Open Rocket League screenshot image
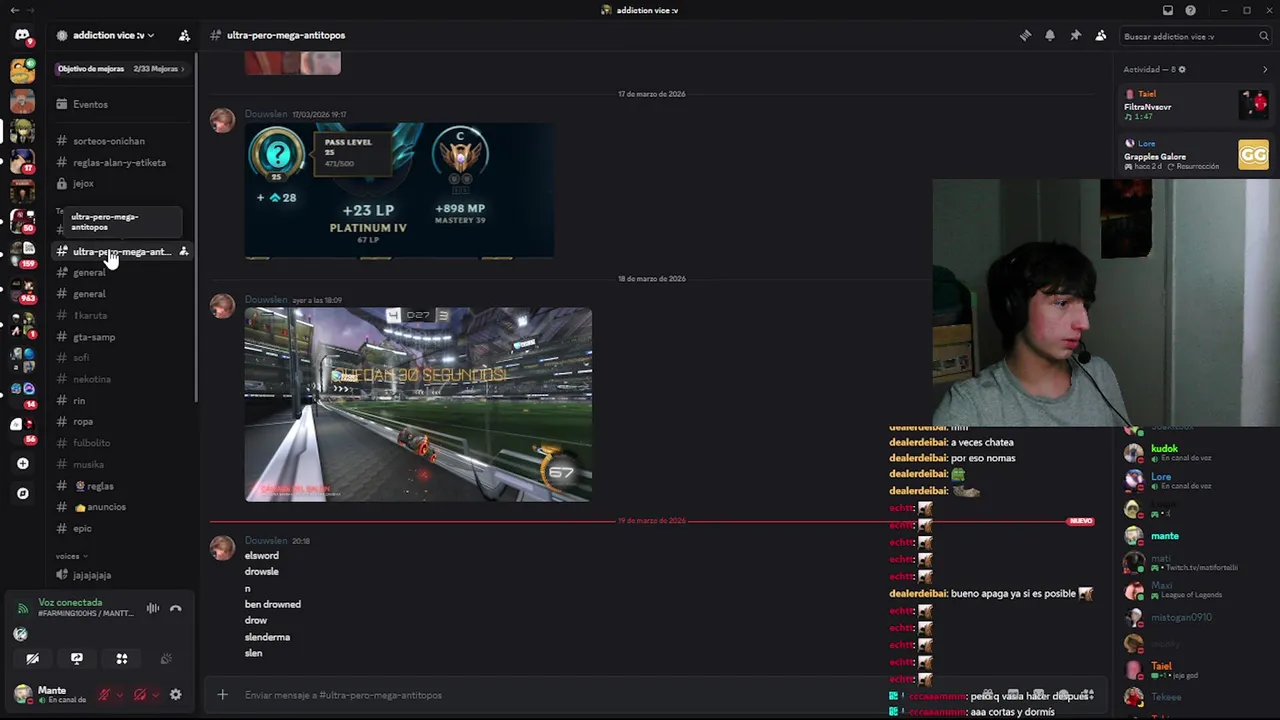The height and width of the screenshot is (720, 1280). tap(418, 404)
